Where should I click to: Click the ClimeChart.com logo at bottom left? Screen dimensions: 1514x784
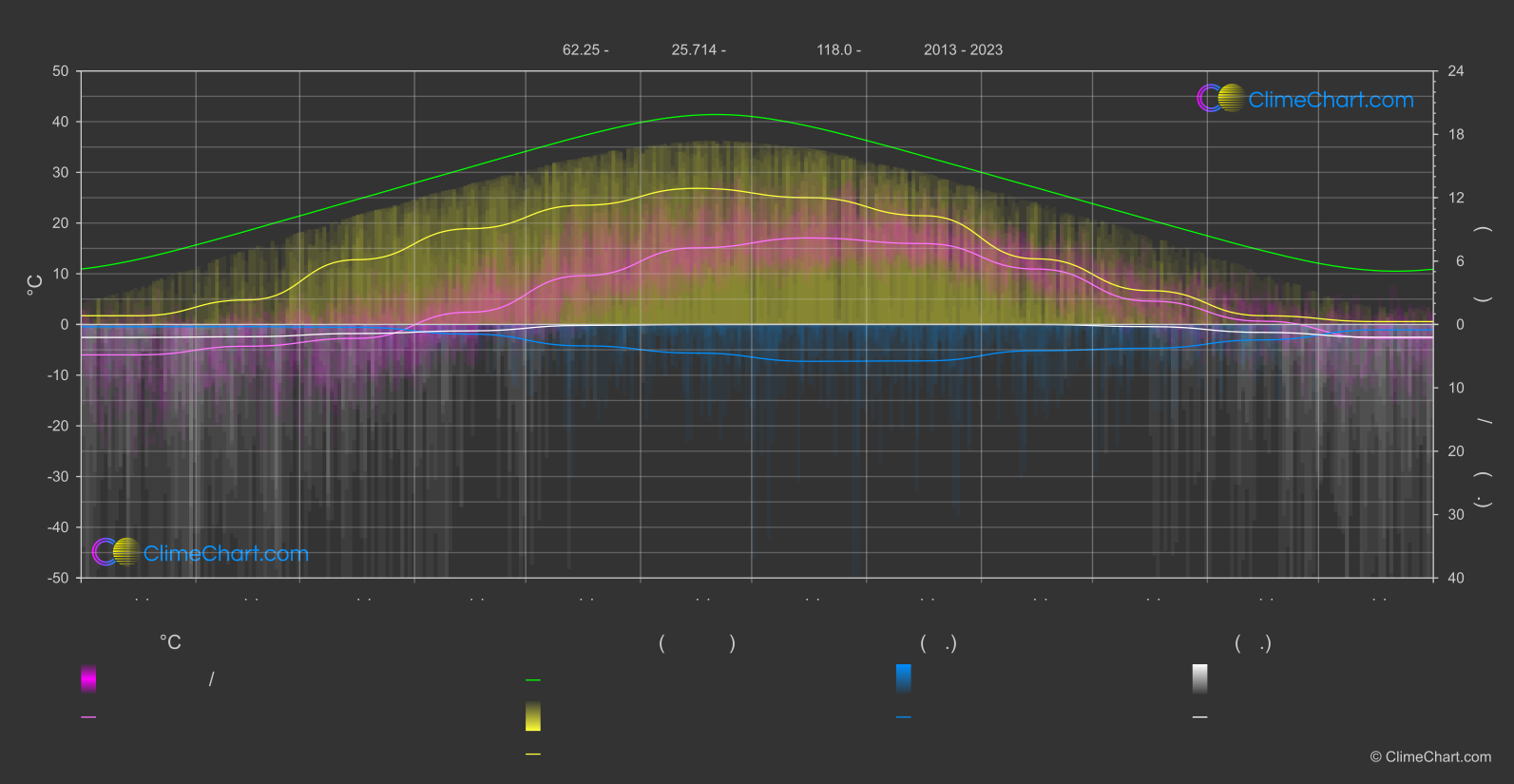pos(201,553)
